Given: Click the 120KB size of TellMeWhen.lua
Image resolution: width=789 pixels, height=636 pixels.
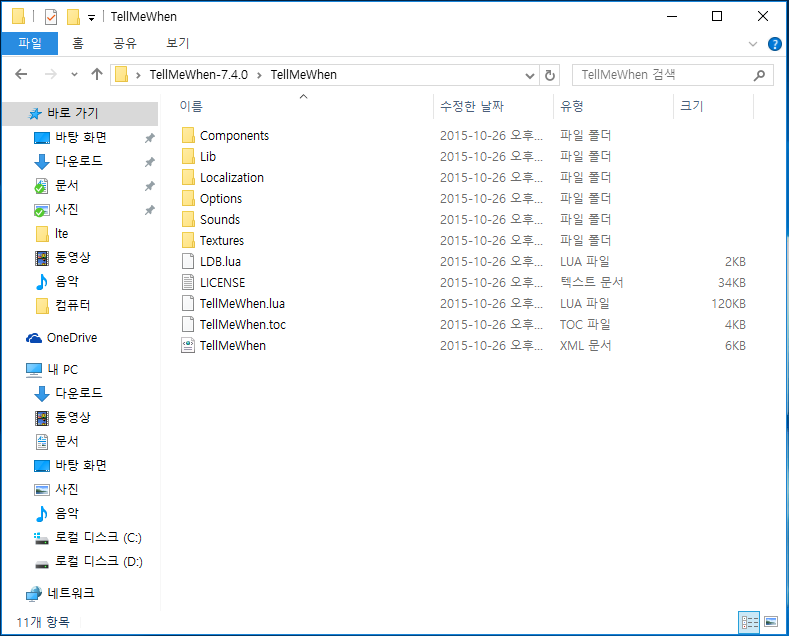Looking at the screenshot, I should (x=728, y=304).
